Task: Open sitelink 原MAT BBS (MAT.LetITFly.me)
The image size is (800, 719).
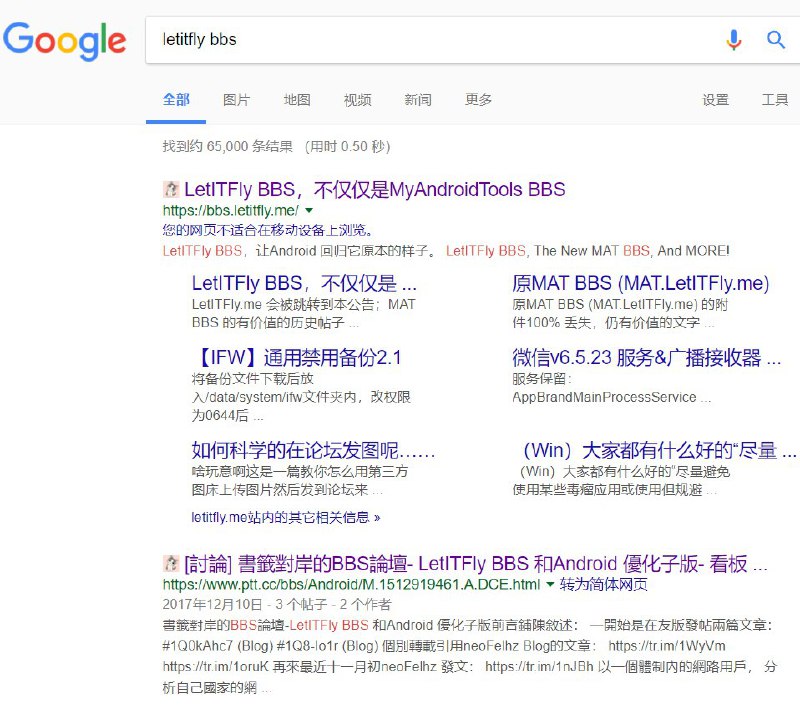Action: pyautogui.click(x=640, y=283)
